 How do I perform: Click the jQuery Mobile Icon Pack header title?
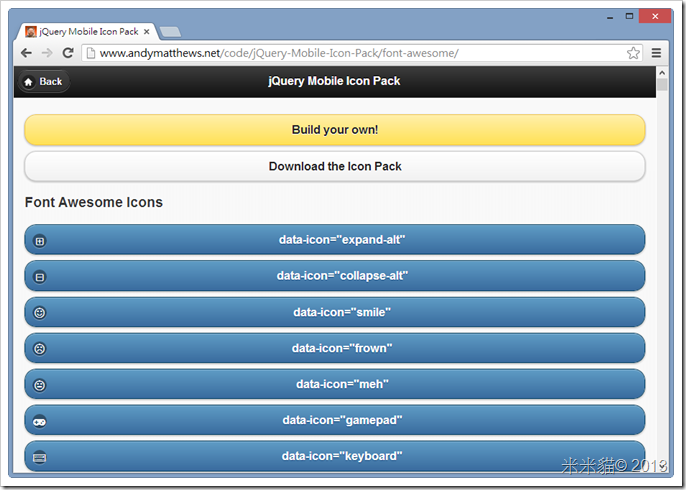(x=334, y=81)
